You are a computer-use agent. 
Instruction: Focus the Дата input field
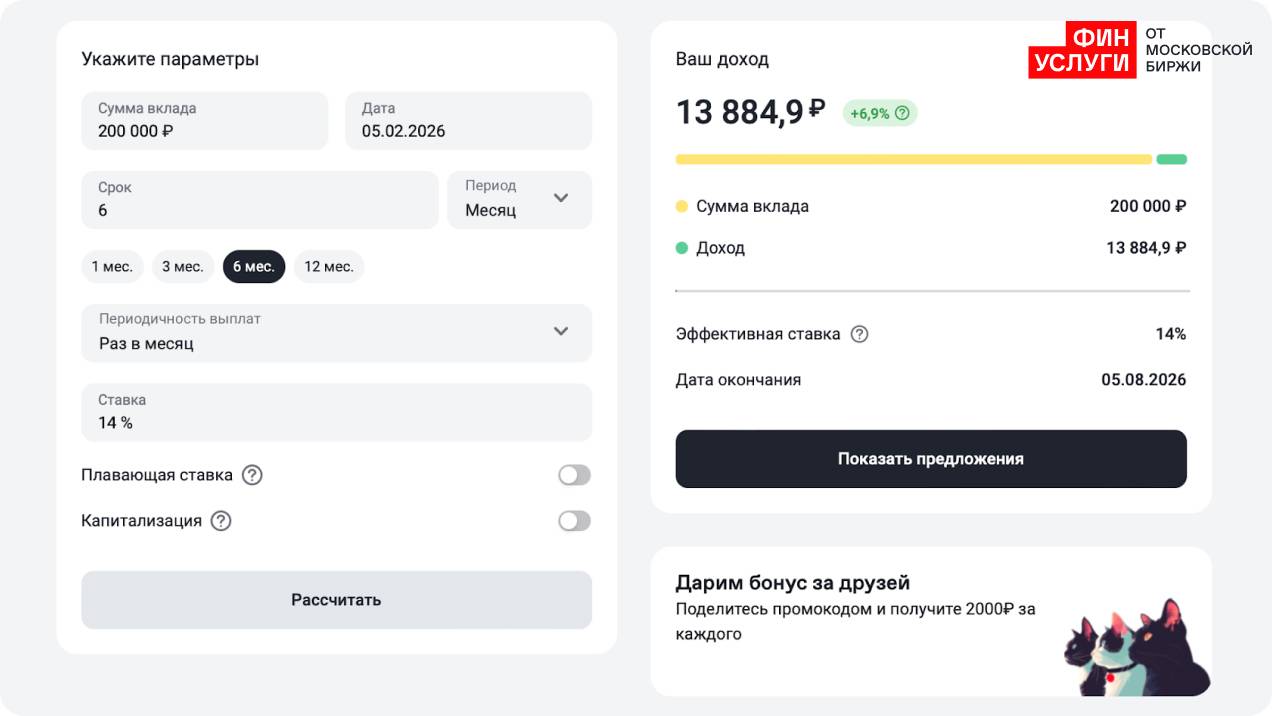pos(468,121)
